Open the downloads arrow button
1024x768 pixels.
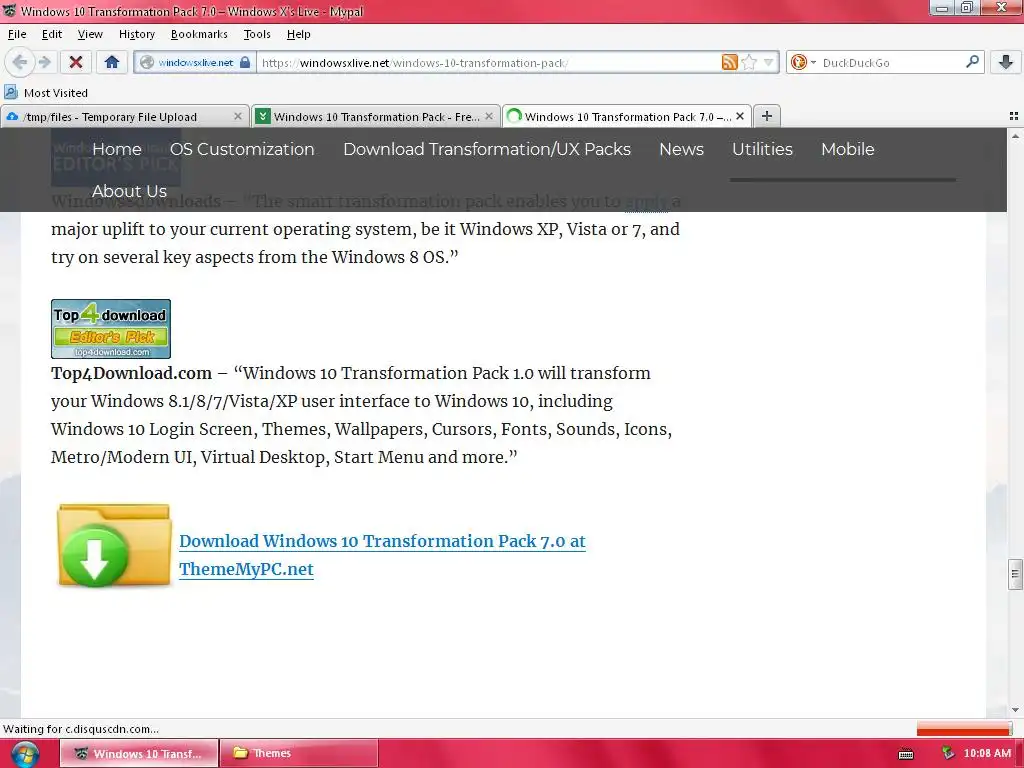pyautogui.click(x=1006, y=62)
